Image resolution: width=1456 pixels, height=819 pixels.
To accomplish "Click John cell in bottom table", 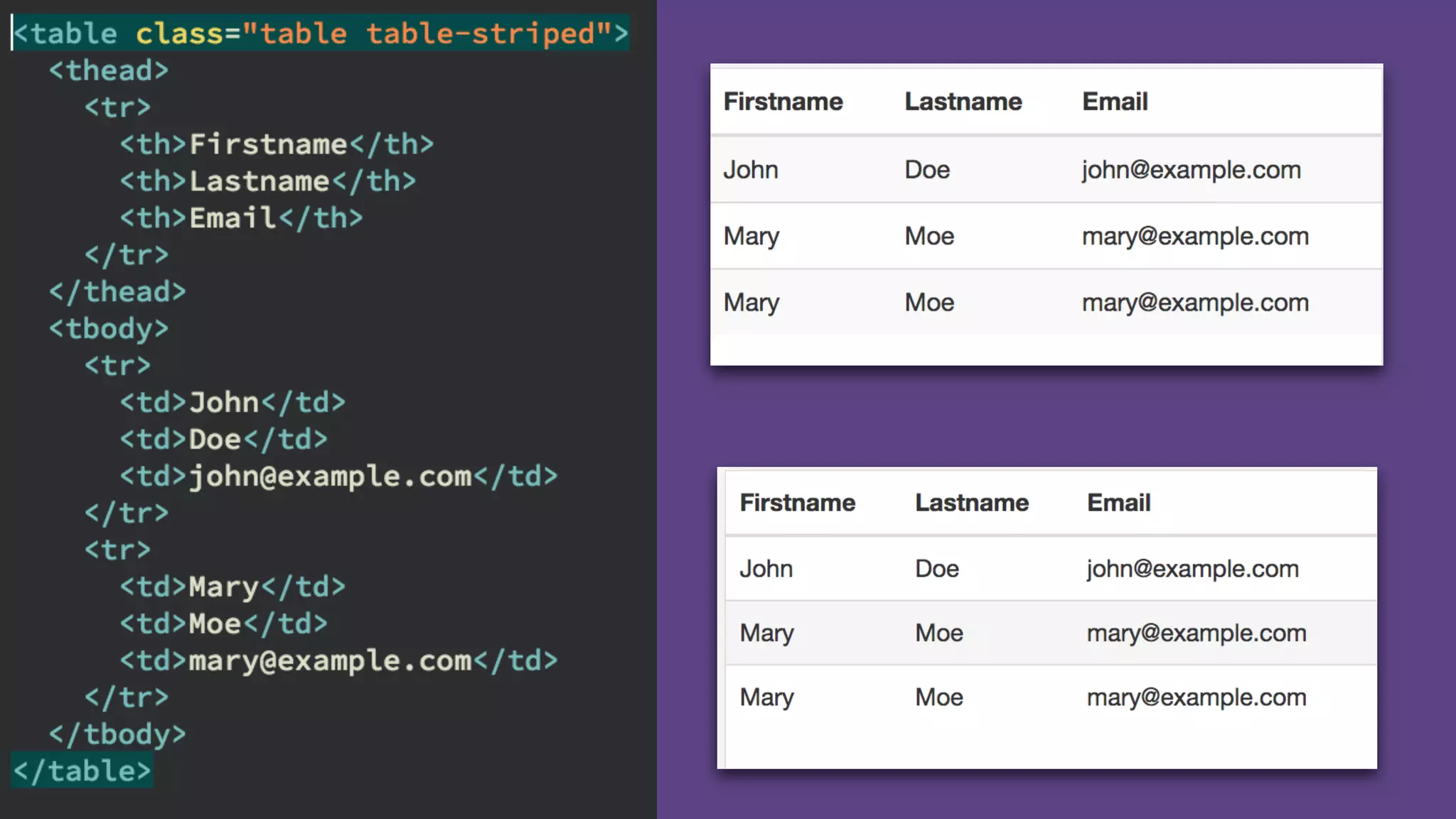I will tap(766, 569).
